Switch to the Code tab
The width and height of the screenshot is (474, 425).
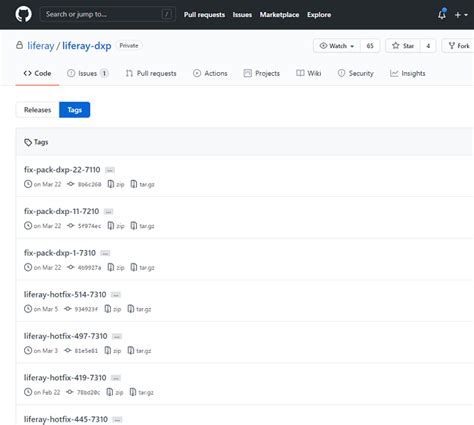(x=37, y=73)
